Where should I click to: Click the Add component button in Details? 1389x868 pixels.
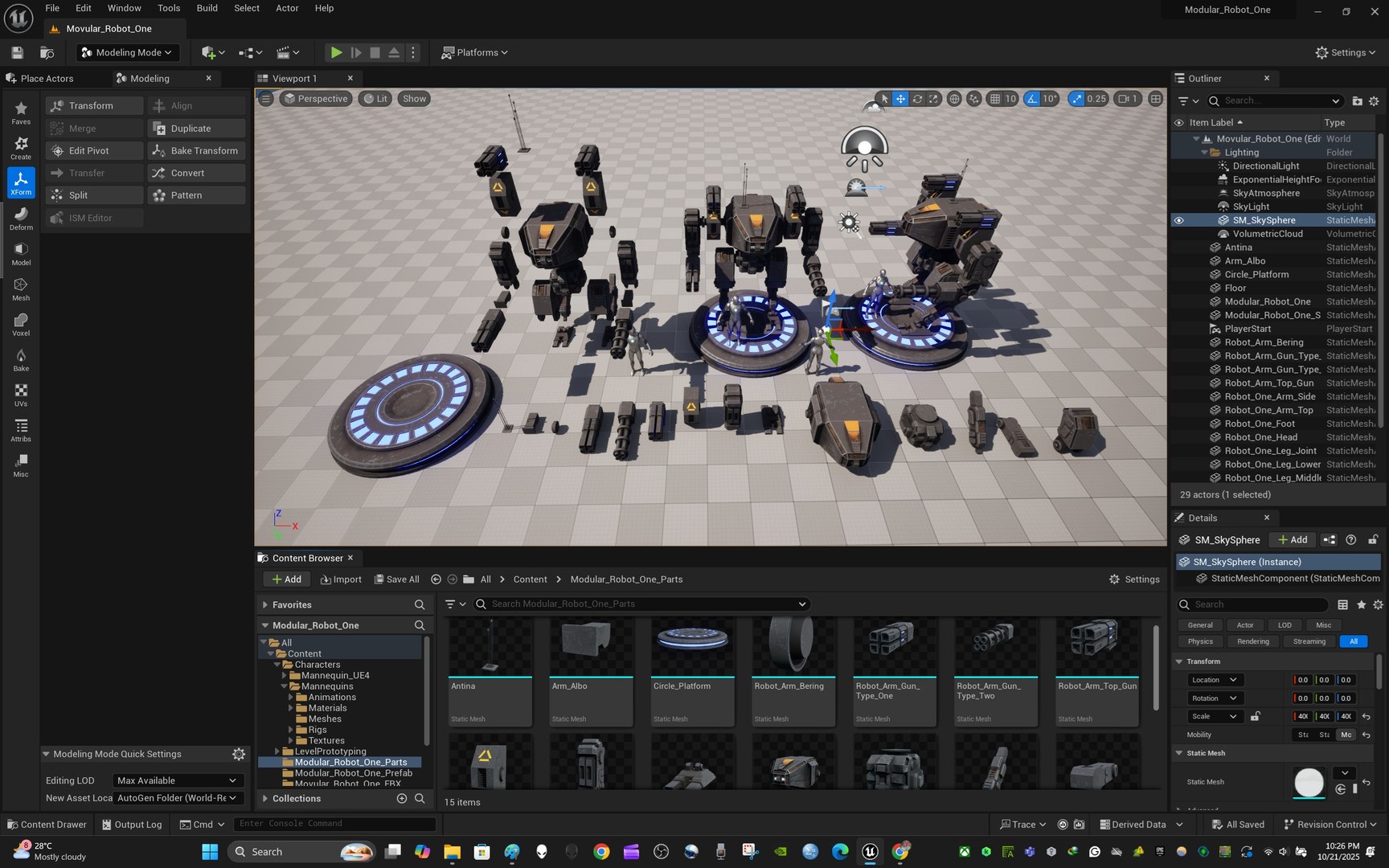pos(1293,540)
